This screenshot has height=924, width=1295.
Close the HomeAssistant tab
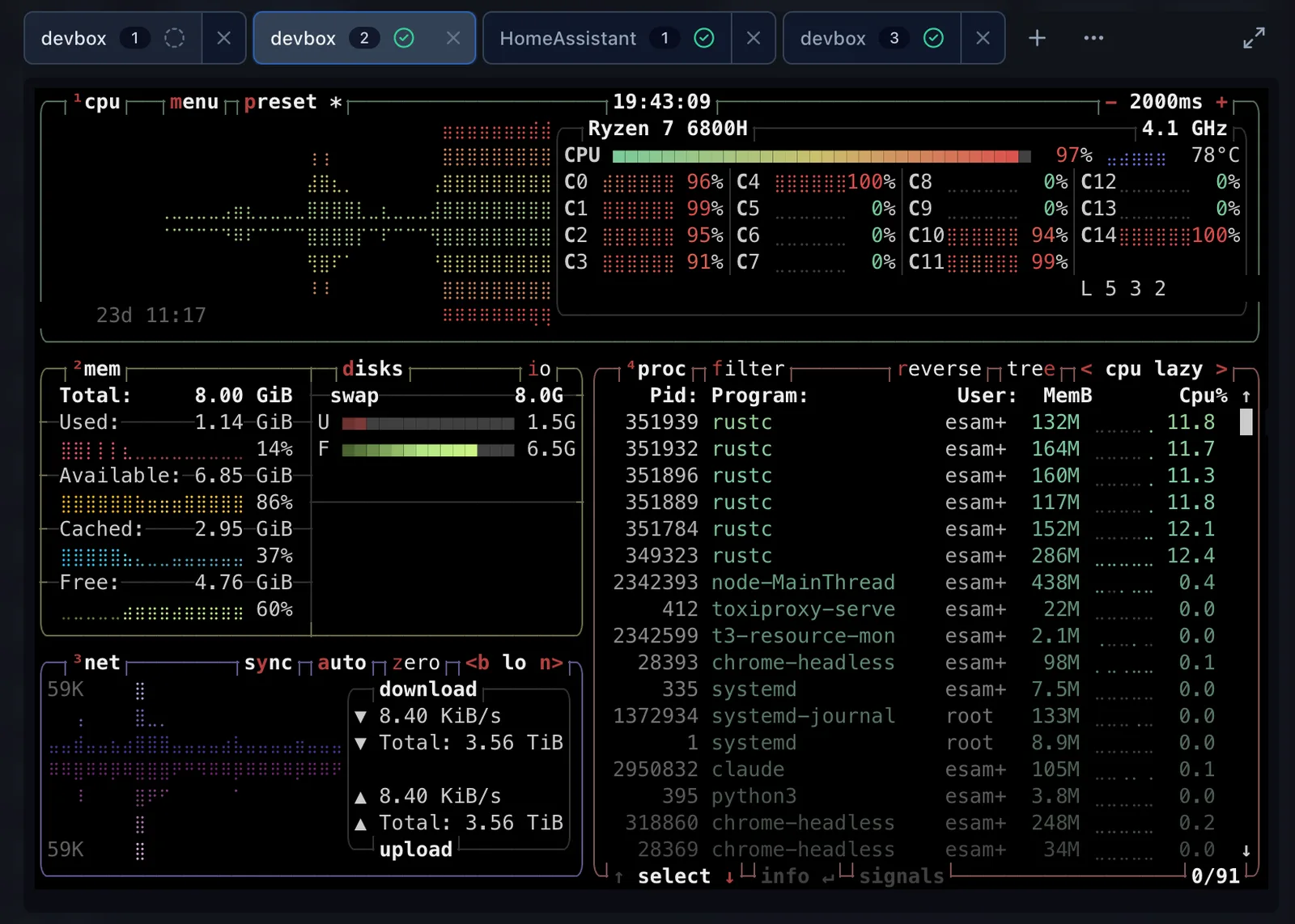tap(754, 38)
